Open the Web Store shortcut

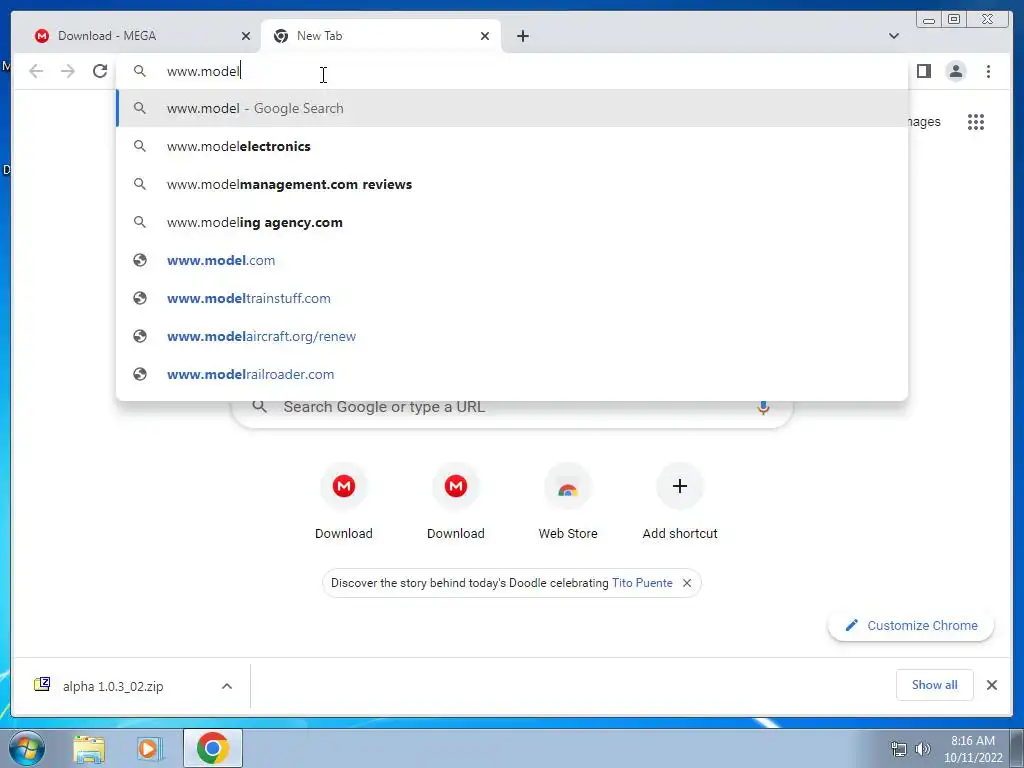coord(568,503)
